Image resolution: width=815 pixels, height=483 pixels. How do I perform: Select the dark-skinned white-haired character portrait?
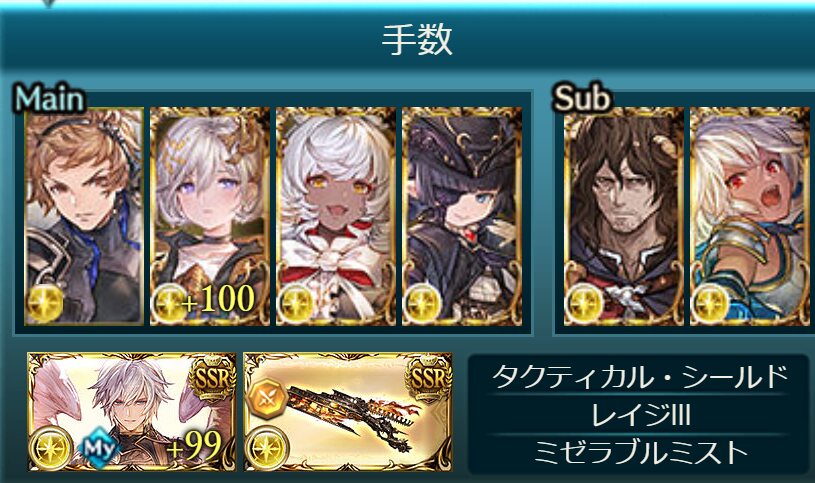click(x=336, y=216)
